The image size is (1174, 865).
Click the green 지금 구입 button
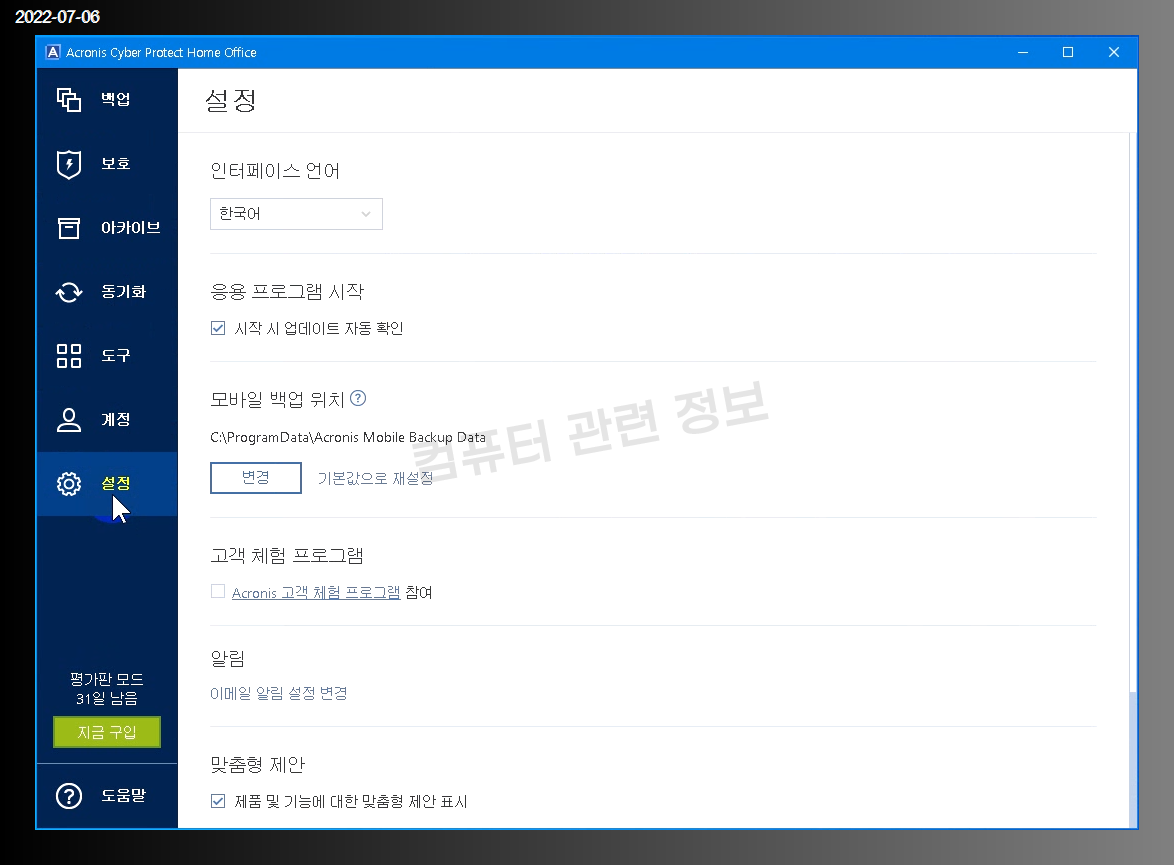(107, 732)
